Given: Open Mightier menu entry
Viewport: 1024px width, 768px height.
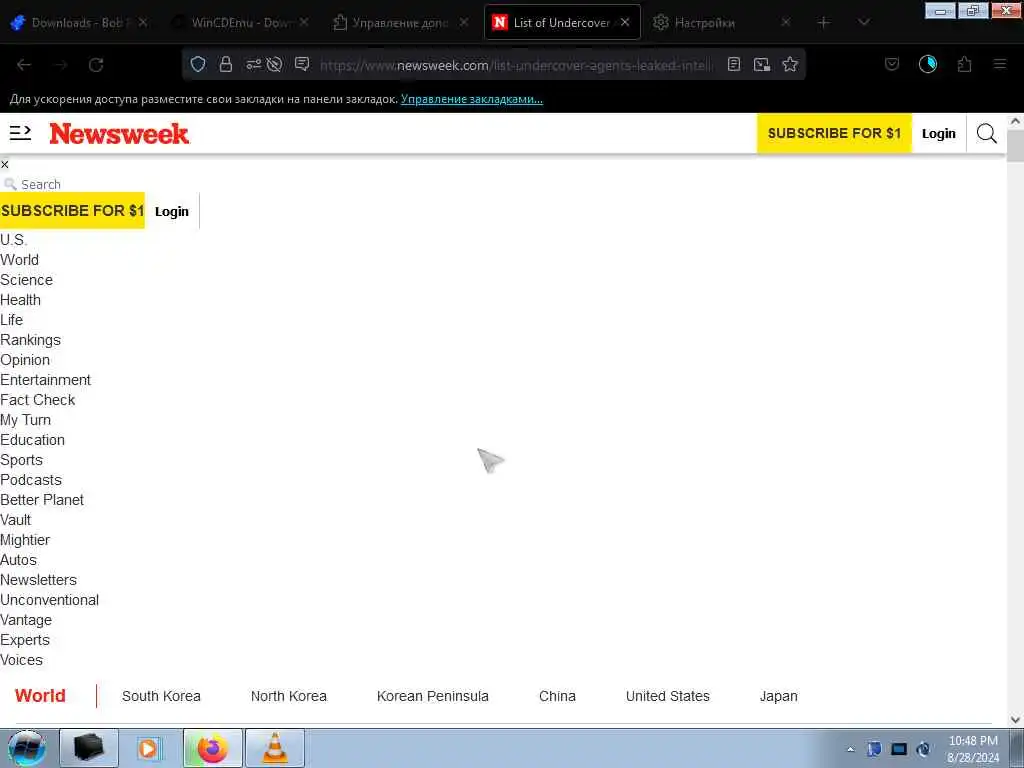Looking at the screenshot, I should (25, 540).
